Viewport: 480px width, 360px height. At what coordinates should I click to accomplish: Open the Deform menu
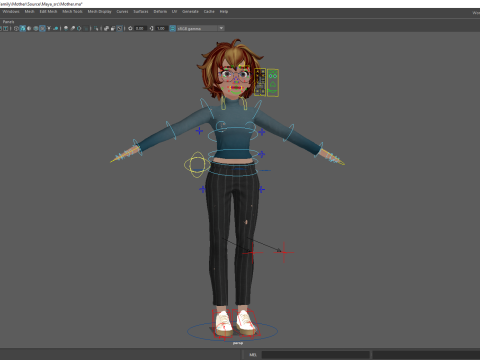160,12
